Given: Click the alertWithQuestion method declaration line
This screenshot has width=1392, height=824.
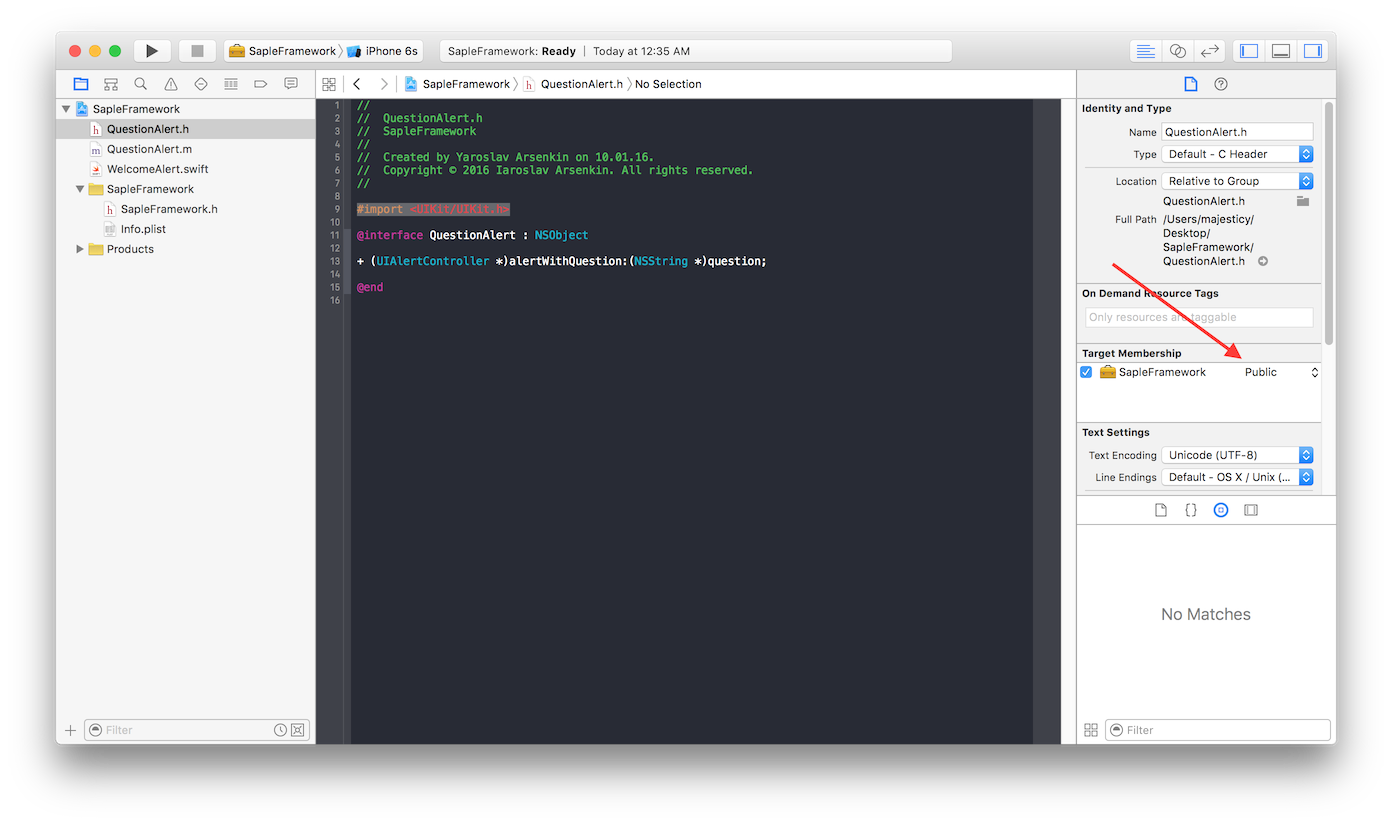Looking at the screenshot, I should click(x=561, y=261).
